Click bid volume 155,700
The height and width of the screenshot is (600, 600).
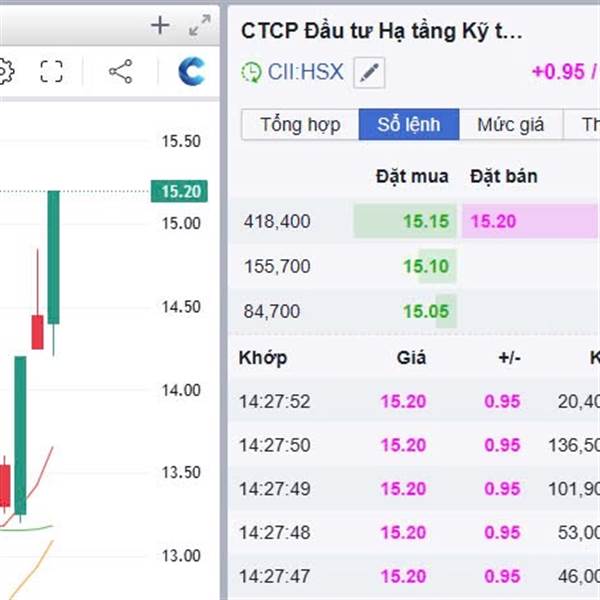tap(277, 266)
